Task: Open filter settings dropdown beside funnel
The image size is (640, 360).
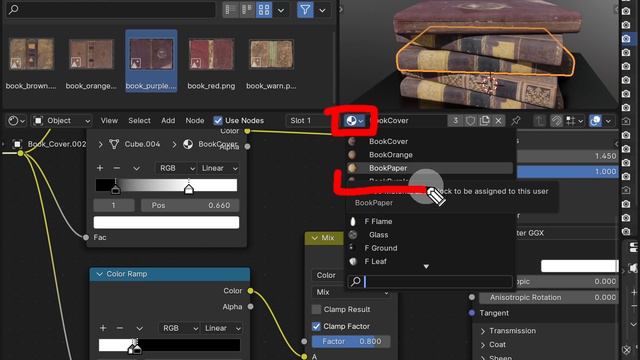Action: point(322,10)
